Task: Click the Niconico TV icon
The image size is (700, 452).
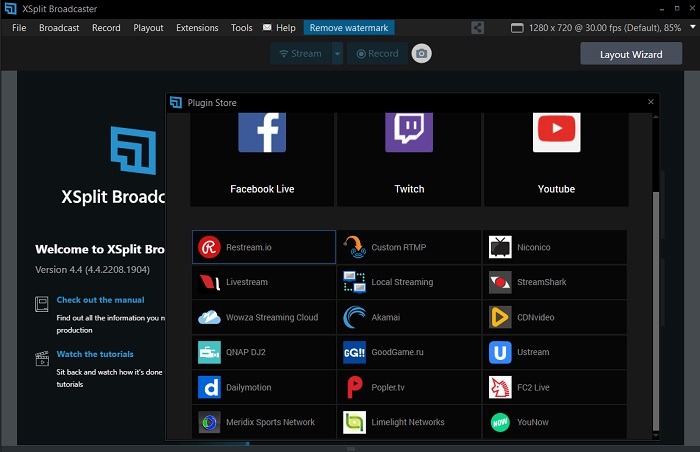Action: click(x=500, y=247)
